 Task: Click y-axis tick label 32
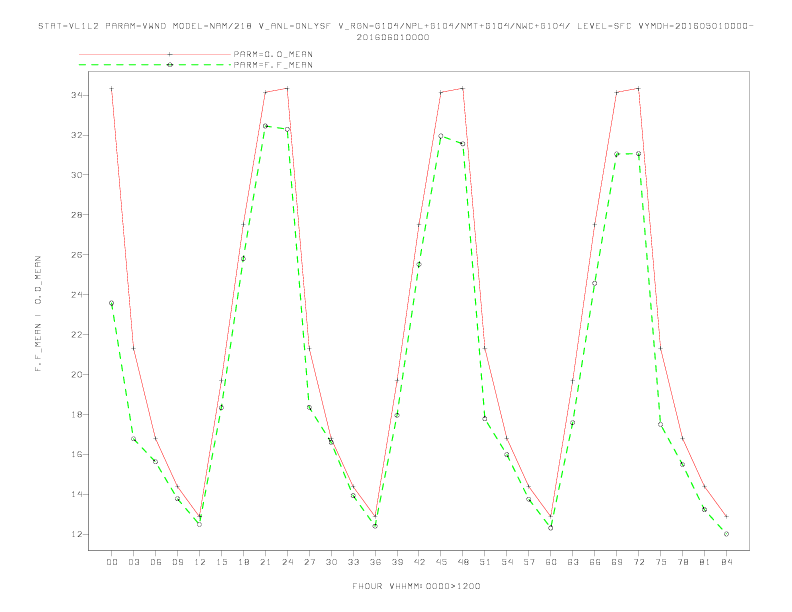point(78,135)
